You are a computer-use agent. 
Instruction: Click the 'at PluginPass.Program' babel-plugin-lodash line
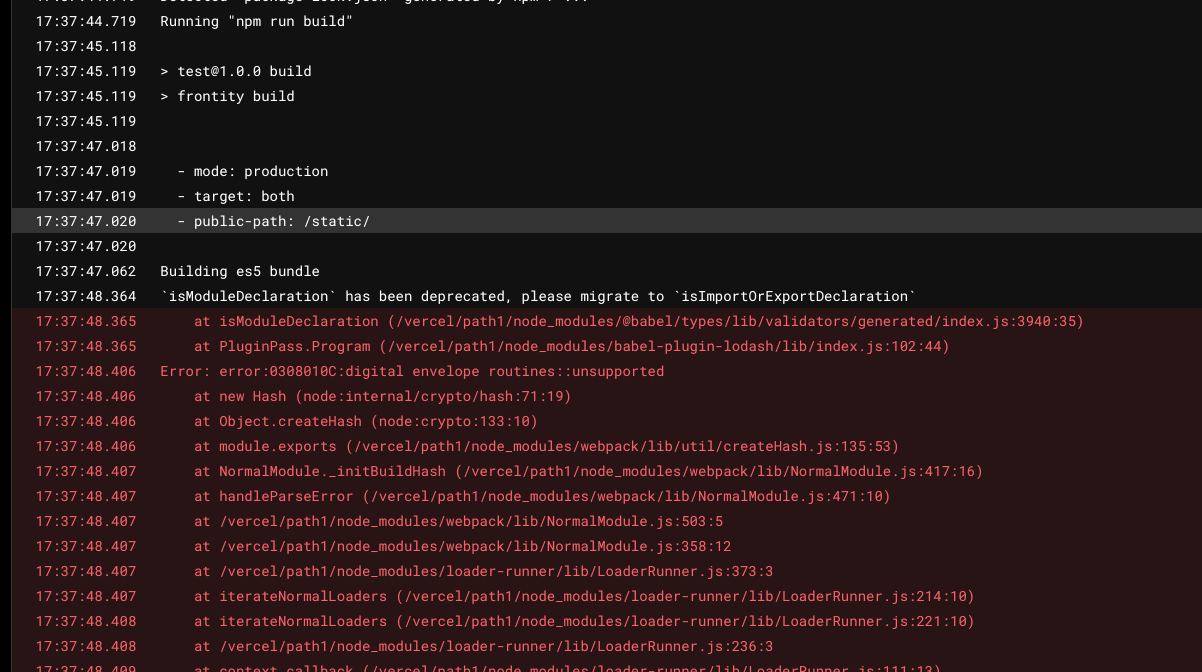pyautogui.click(x=571, y=346)
